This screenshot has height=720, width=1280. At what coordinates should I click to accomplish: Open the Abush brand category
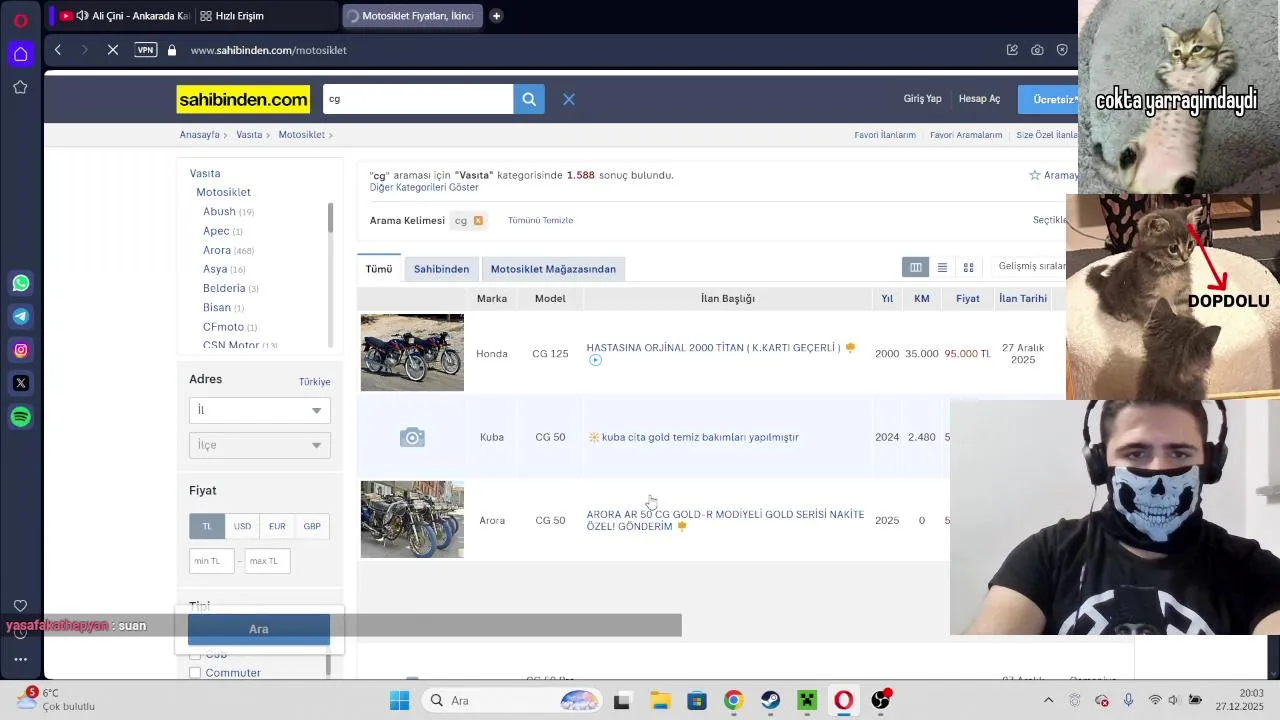pyautogui.click(x=219, y=212)
